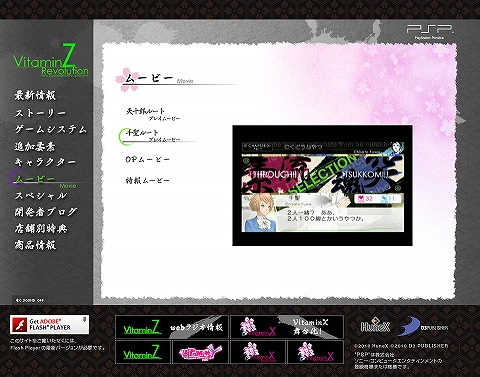
Task: Play the OPムービー entry
Action: coord(147,160)
